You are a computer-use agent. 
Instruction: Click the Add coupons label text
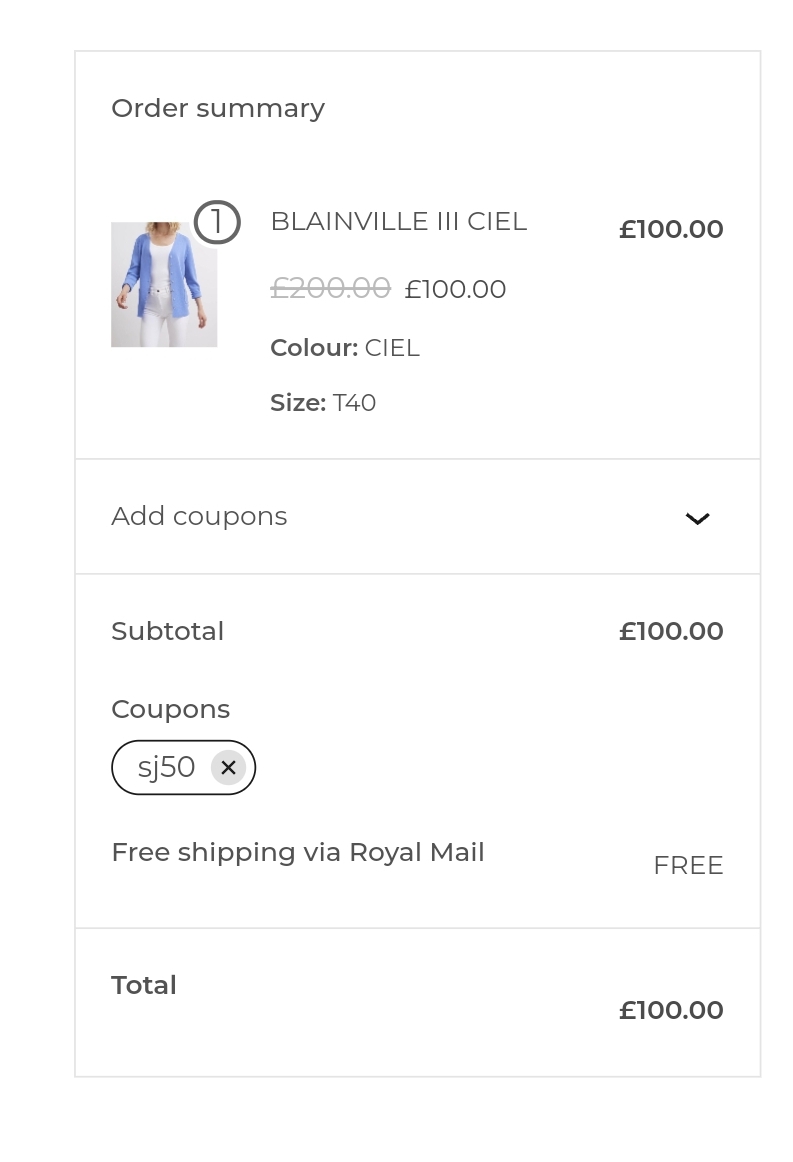(x=199, y=516)
